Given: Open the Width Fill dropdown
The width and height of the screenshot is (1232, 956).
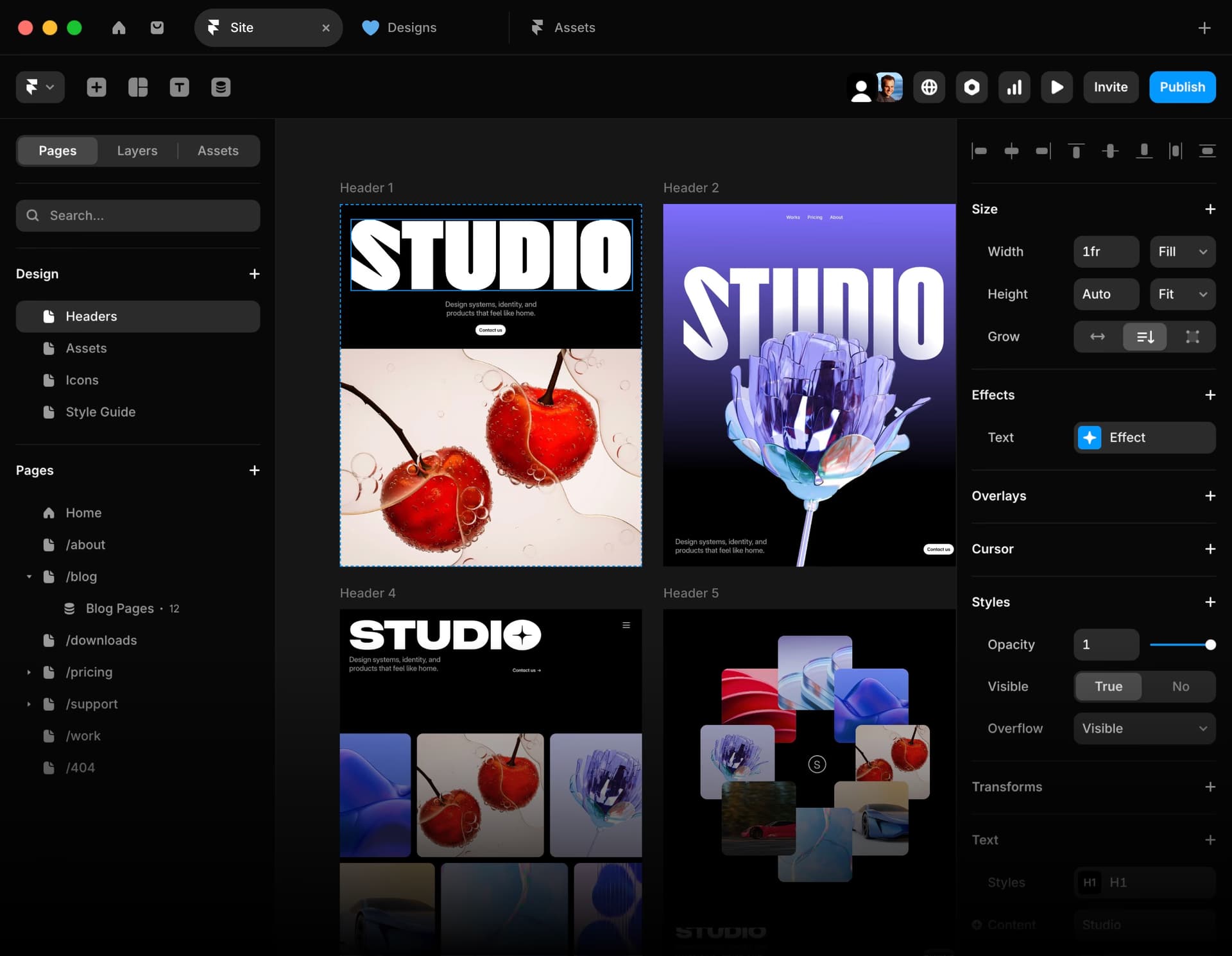Looking at the screenshot, I should click(1183, 252).
